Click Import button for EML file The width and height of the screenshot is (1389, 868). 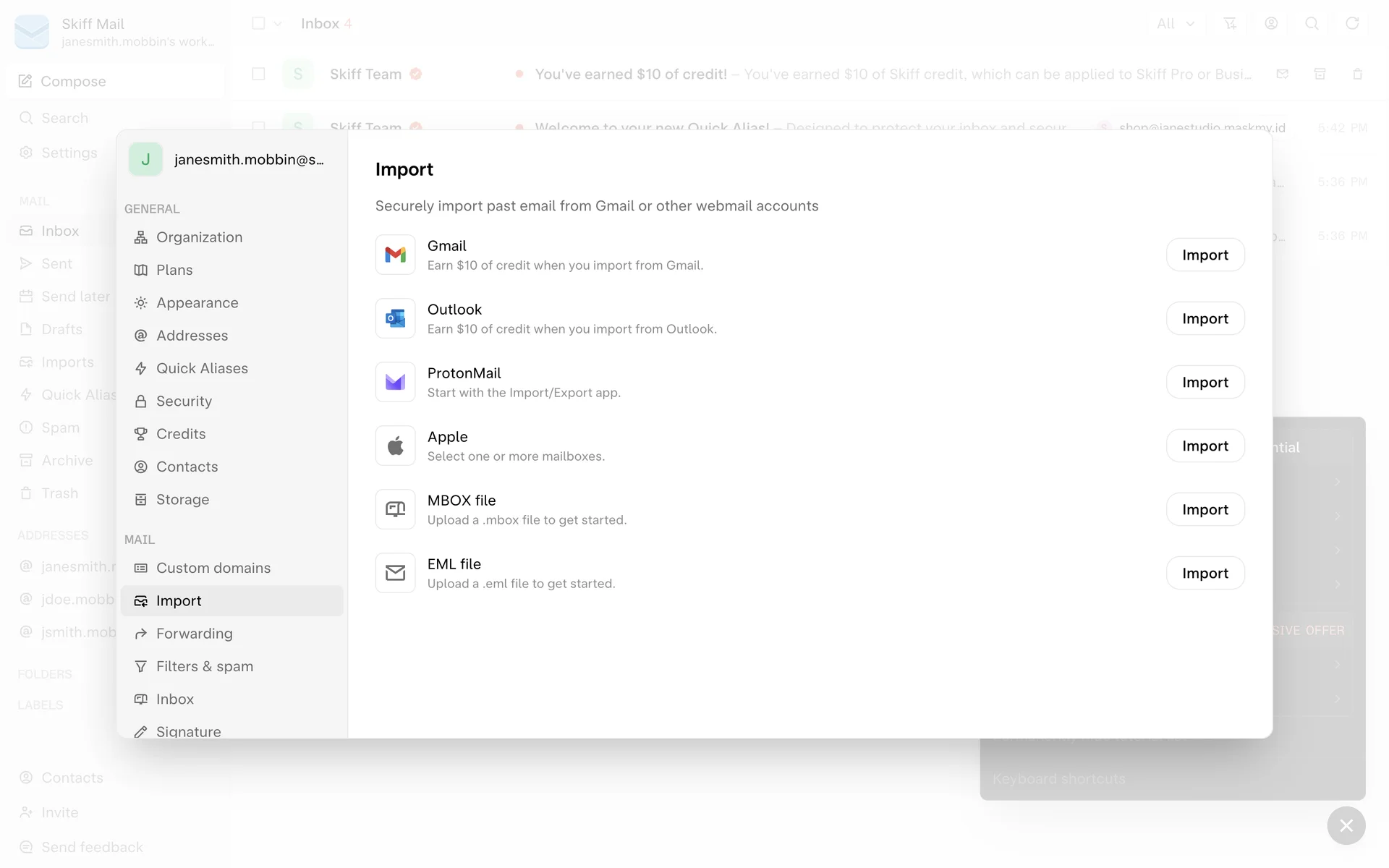click(x=1205, y=573)
